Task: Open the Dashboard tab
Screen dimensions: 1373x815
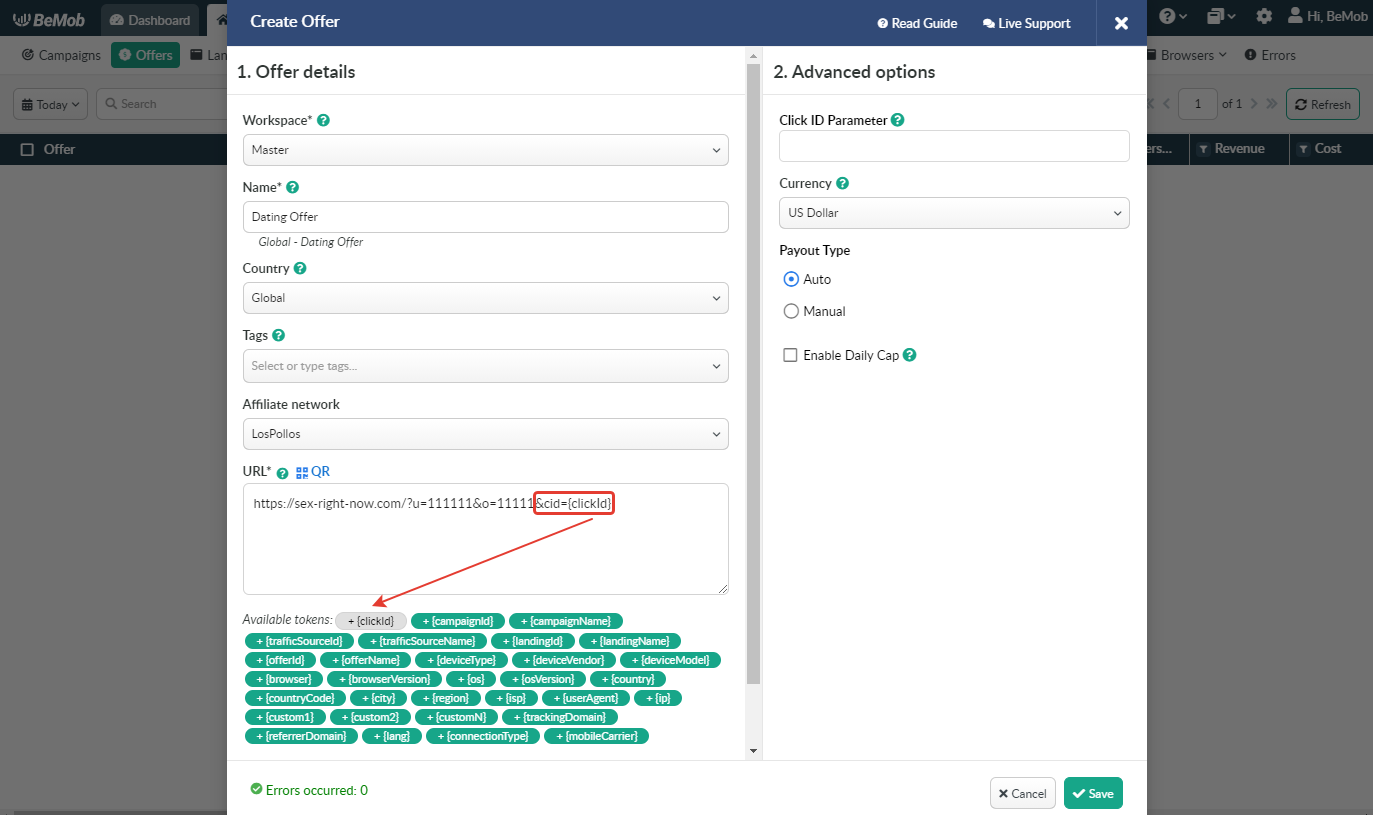Action: pyautogui.click(x=149, y=20)
